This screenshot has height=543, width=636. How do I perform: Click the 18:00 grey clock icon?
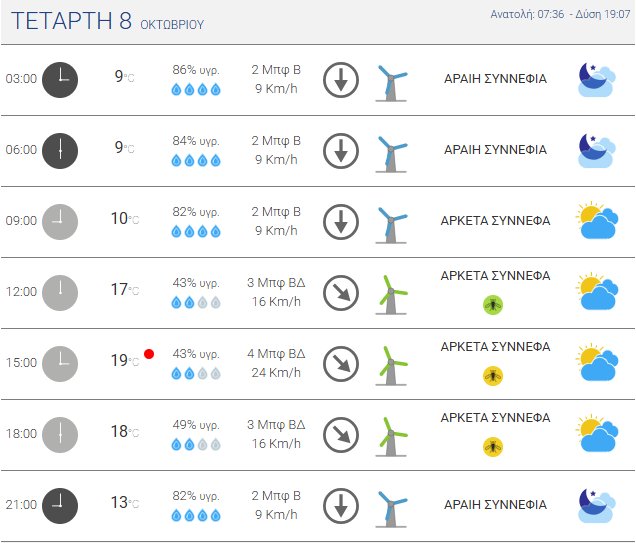(60, 434)
